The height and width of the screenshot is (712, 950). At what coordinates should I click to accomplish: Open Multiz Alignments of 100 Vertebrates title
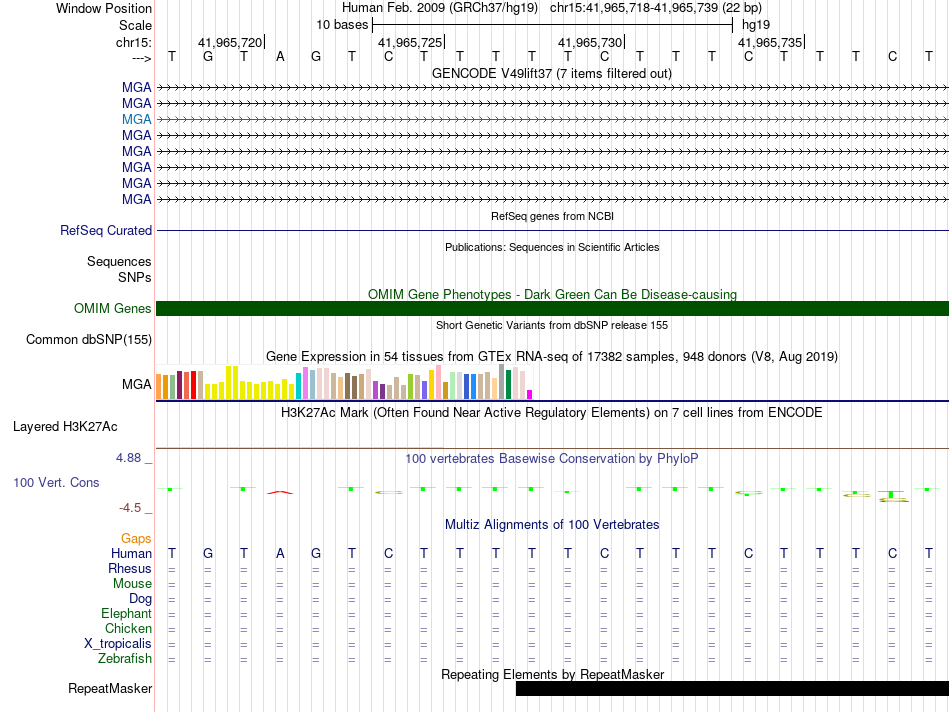click(x=552, y=525)
